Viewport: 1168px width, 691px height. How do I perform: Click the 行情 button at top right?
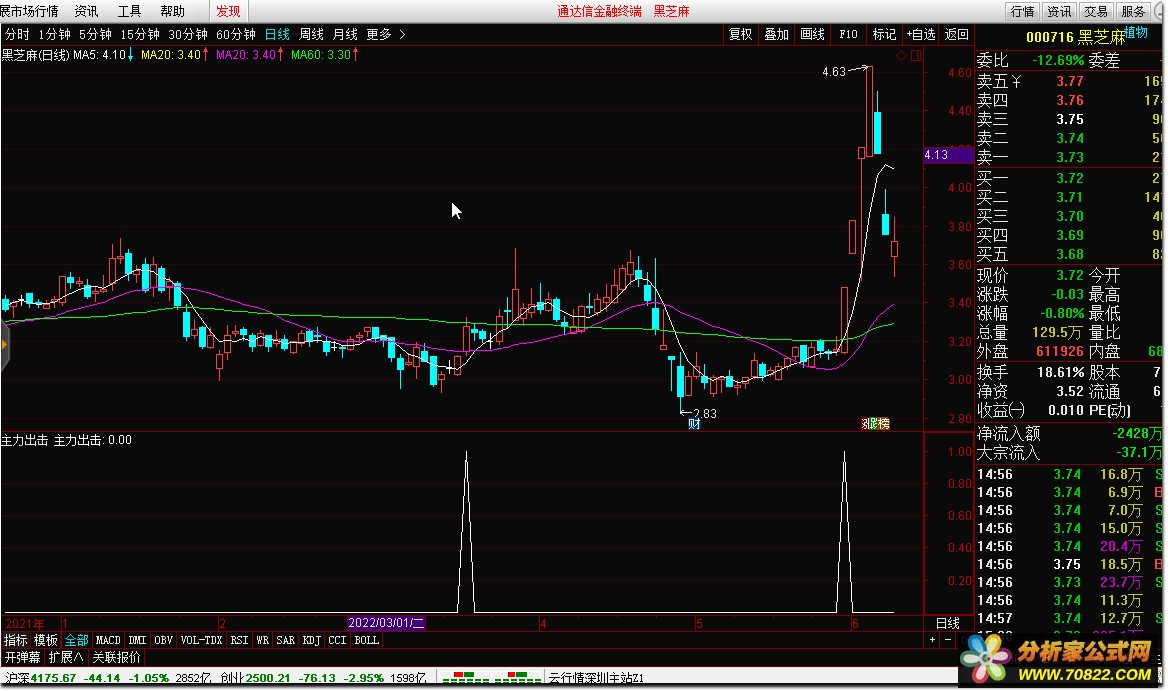point(1023,11)
